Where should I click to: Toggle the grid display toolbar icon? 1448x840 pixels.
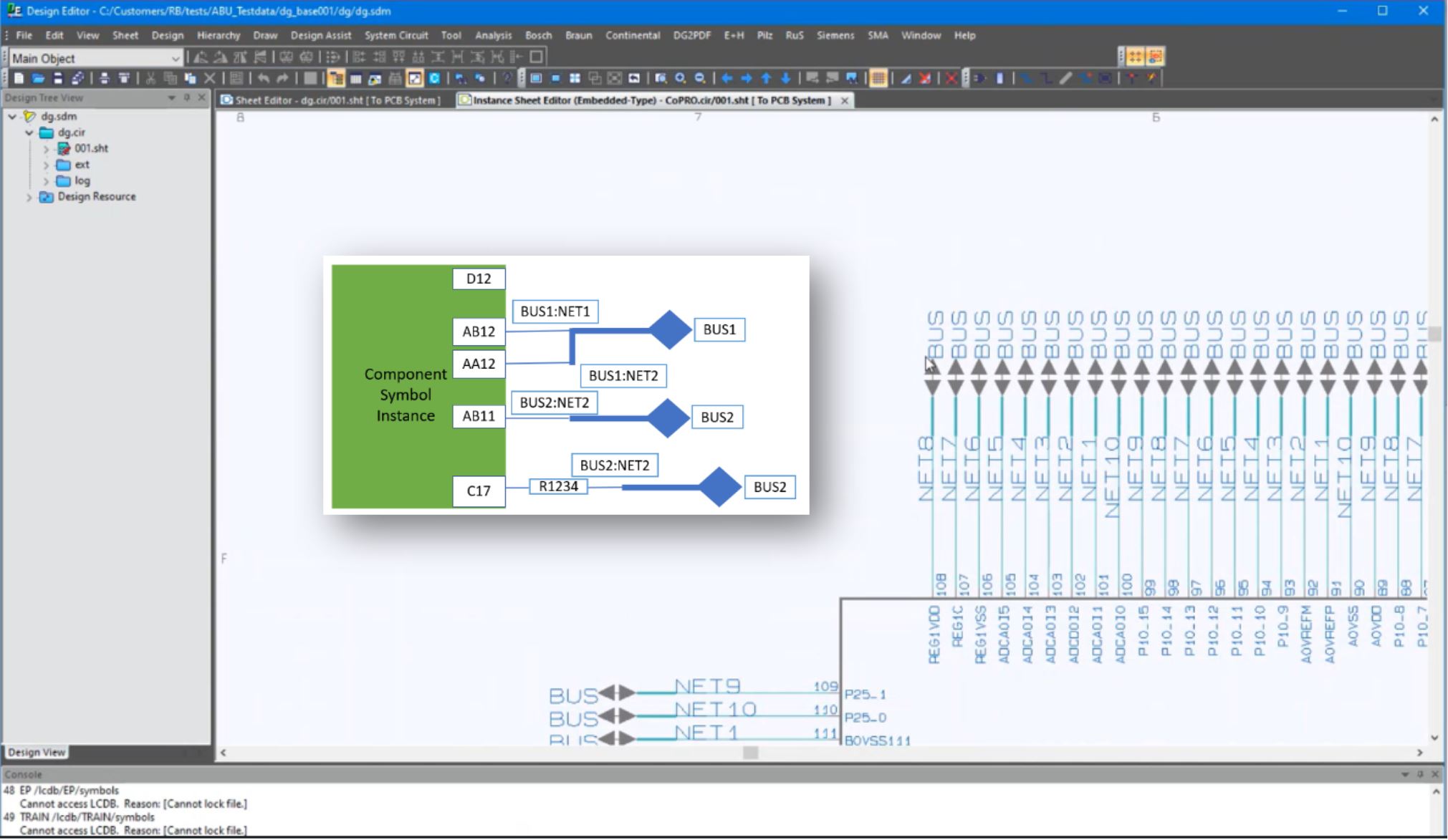coord(880,79)
